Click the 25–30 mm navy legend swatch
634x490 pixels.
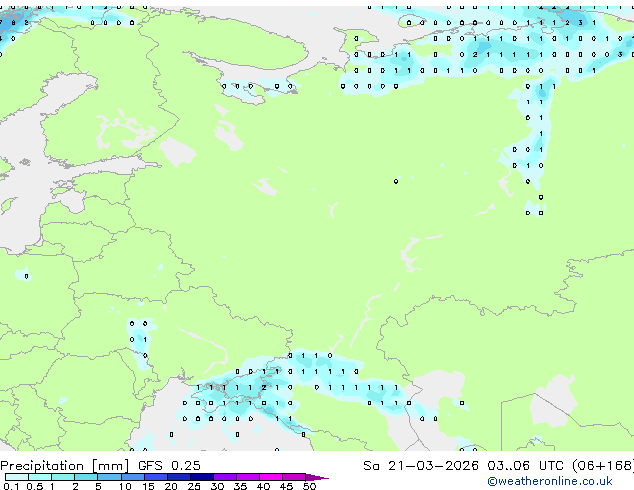tap(202, 477)
